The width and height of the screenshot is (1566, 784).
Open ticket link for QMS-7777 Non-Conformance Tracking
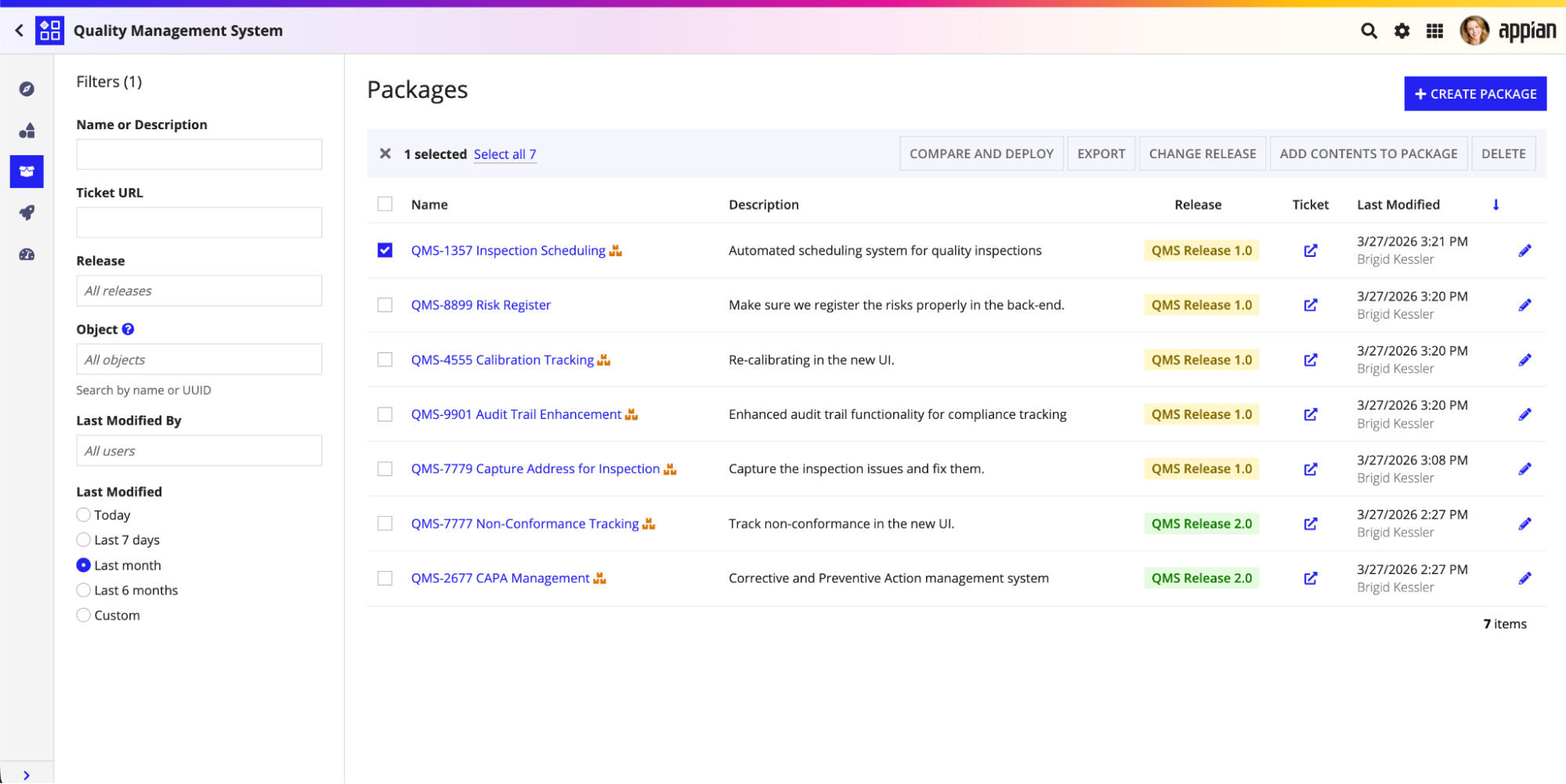click(1310, 523)
